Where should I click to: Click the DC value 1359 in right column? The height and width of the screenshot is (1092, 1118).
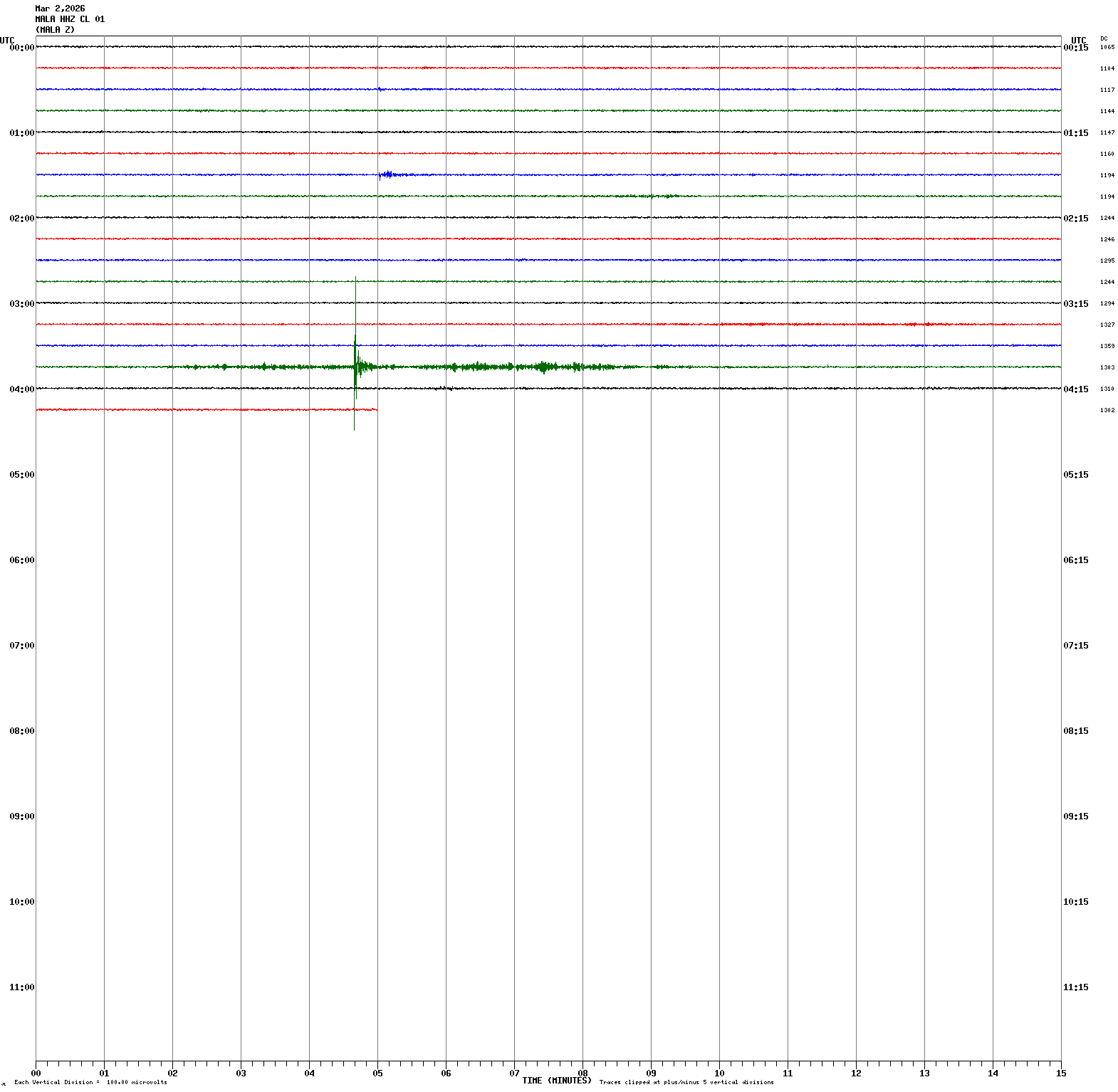[1107, 347]
